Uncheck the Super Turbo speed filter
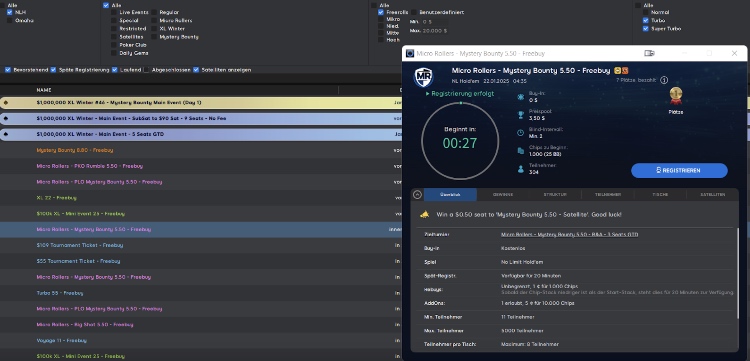 click(645, 29)
